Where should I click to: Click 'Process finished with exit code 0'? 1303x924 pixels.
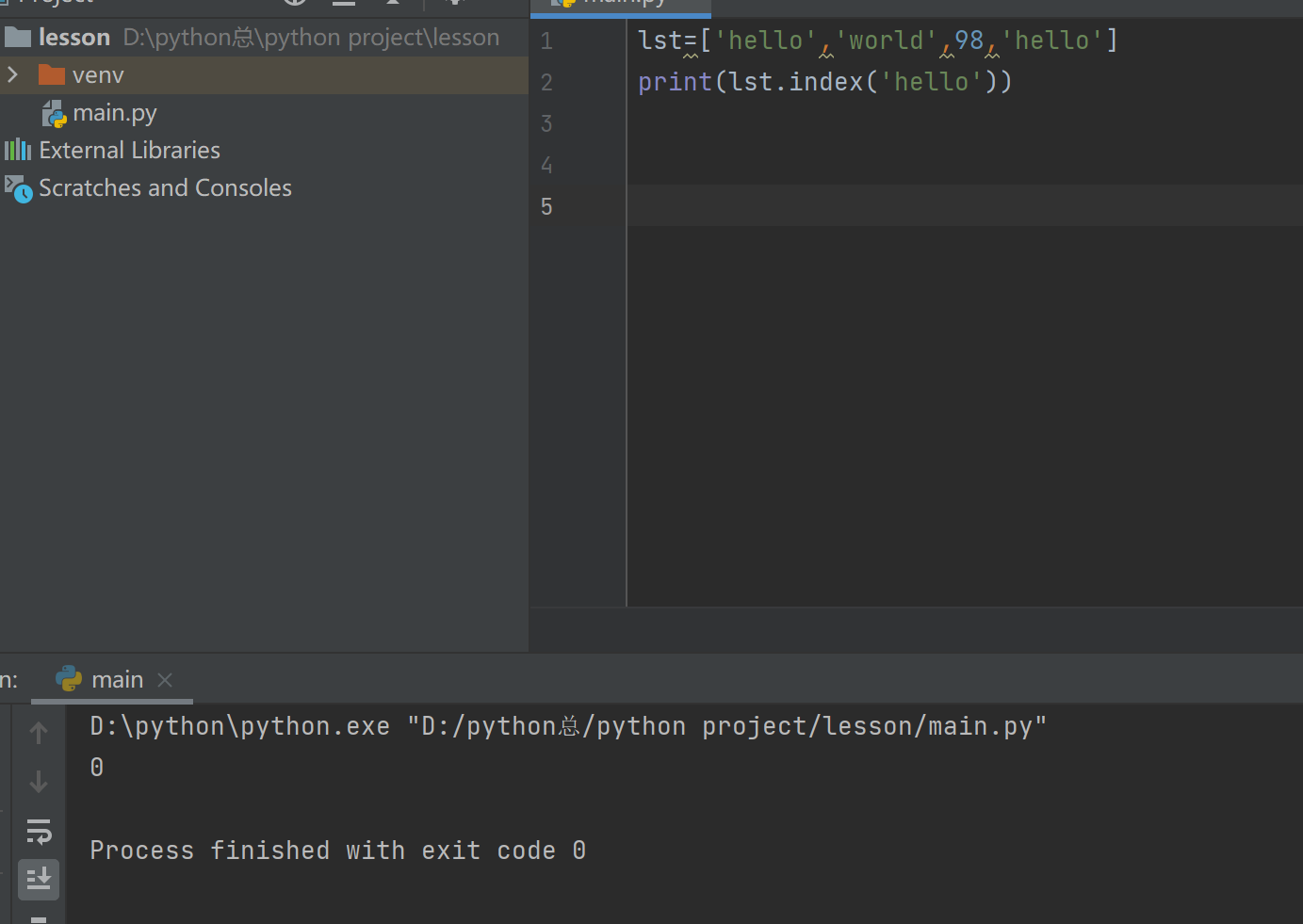tap(338, 851)
